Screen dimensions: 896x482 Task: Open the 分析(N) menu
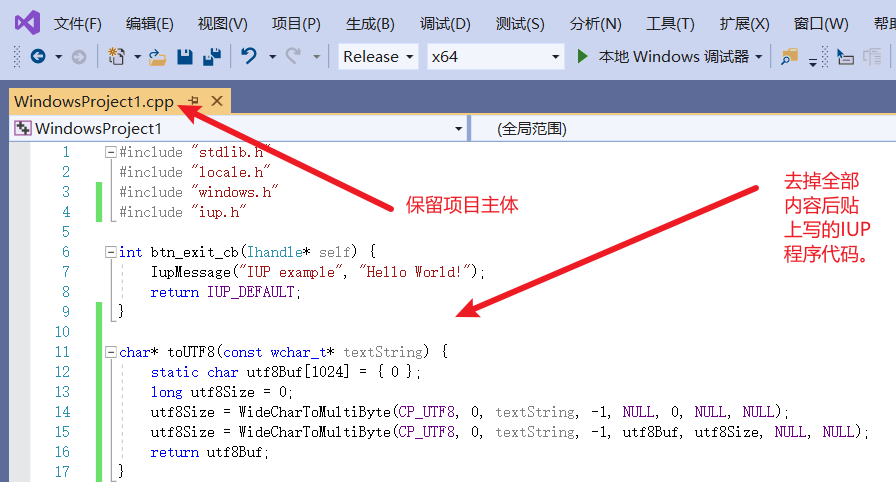tap(595, 24)
